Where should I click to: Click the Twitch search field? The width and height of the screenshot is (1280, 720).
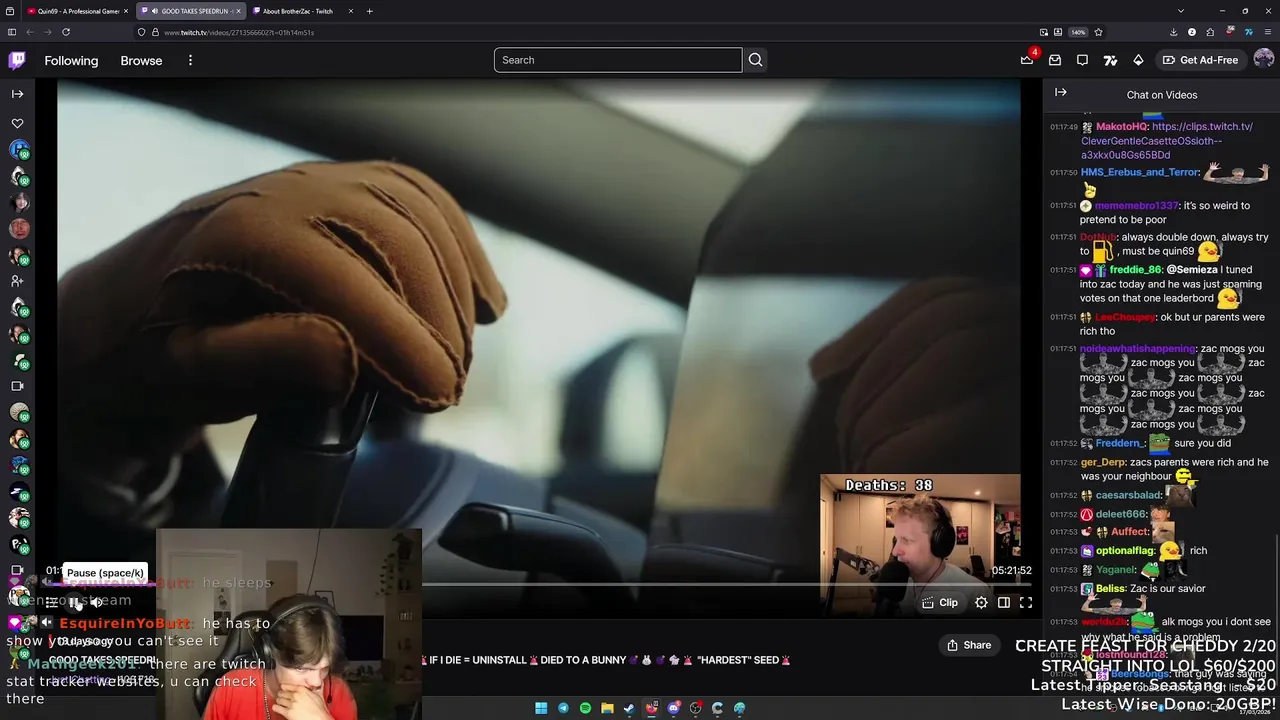coord(618,60)
